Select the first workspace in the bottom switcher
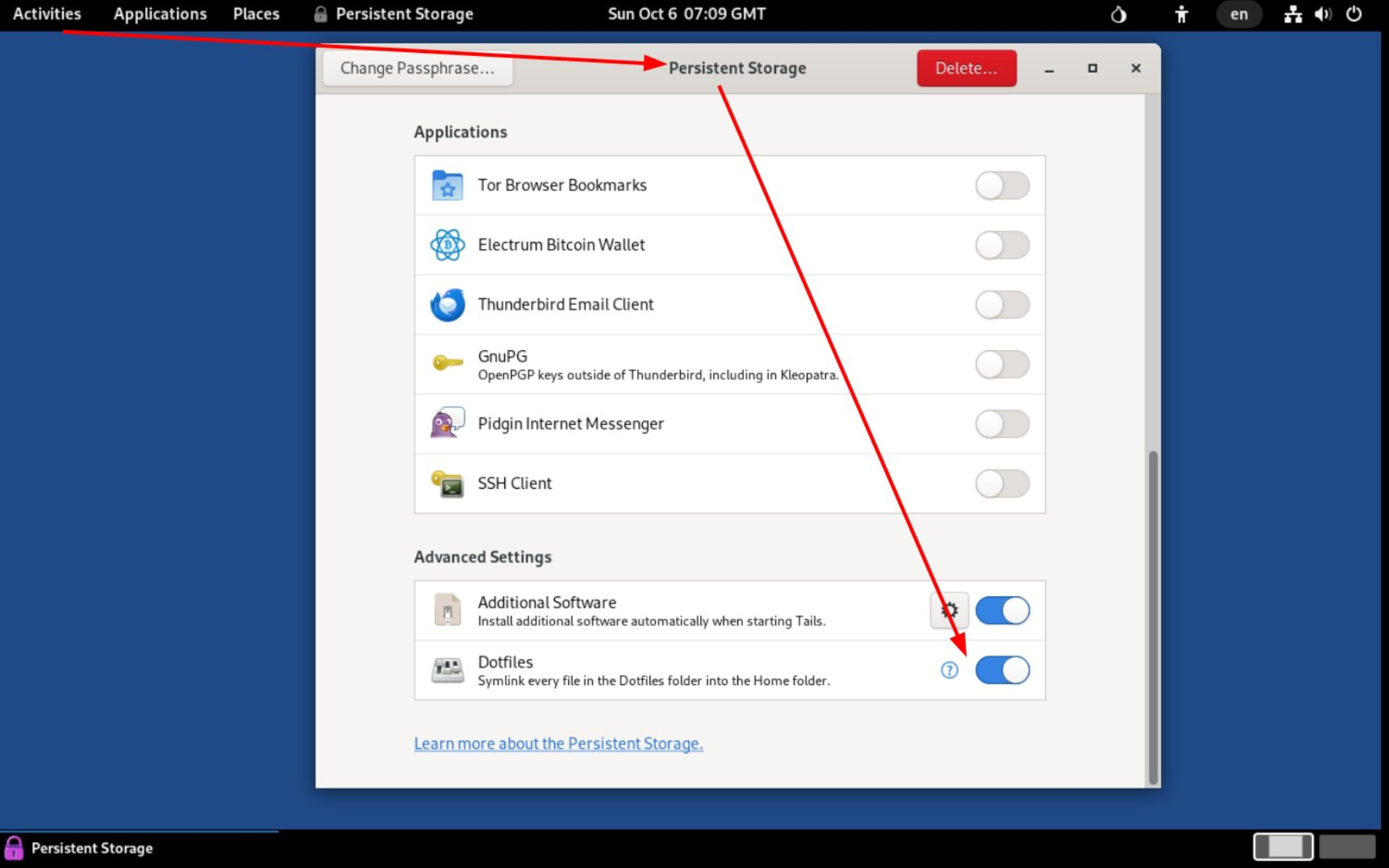This screenshot has width=1389, height=868. point(1283,847)
